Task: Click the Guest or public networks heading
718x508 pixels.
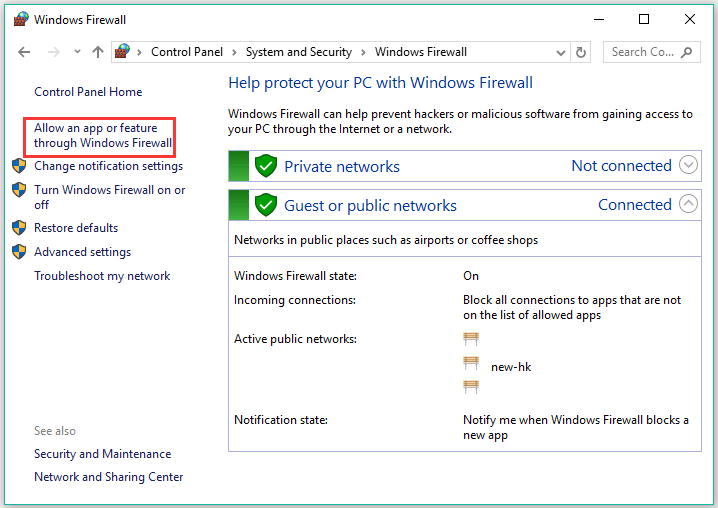Action: (x=370, y=206)
